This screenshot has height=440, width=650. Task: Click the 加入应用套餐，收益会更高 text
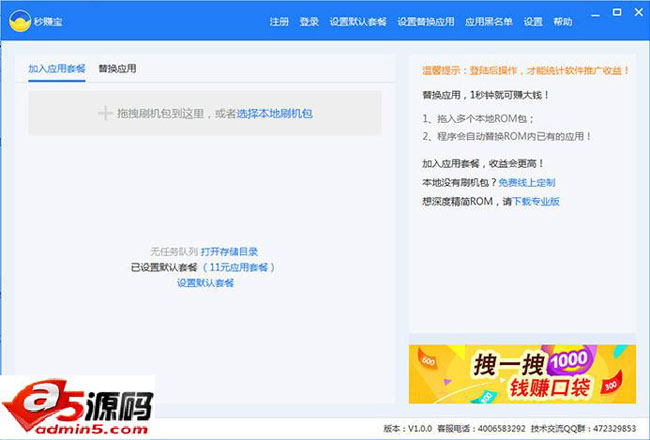(x=483, y=164)
